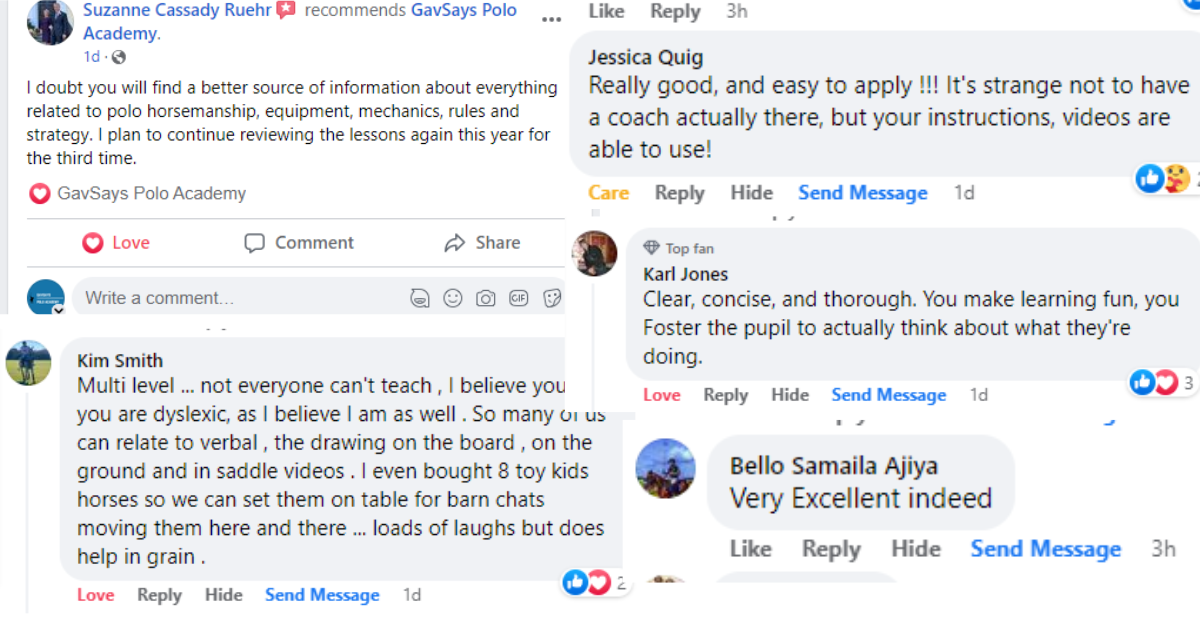
Task: Click the Write a comment field
Action: [240, 298]
